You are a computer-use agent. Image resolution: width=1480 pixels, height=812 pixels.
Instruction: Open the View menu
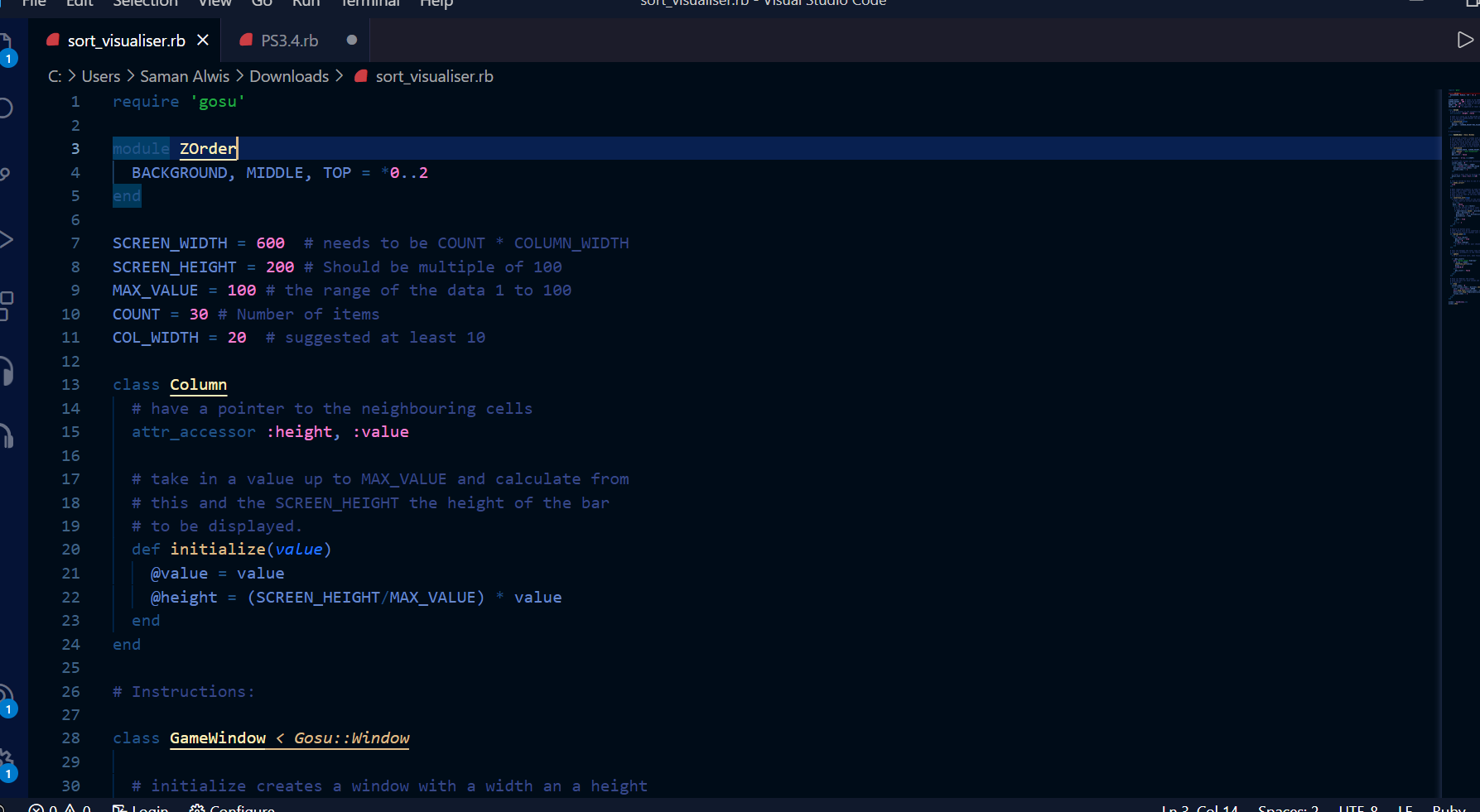pyautogui.click(x=215, y=3)
